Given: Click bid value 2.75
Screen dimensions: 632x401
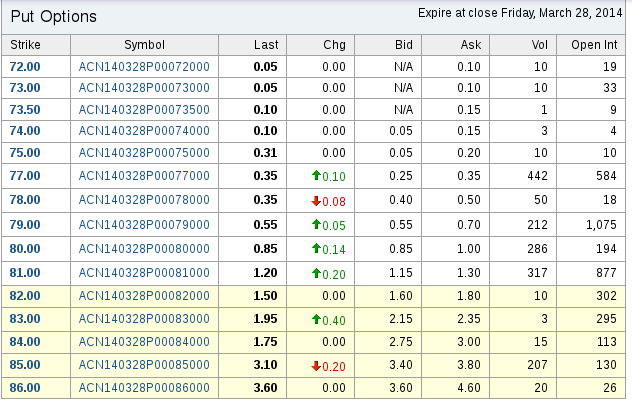Looking at the screenshot, I should [401, 342].
